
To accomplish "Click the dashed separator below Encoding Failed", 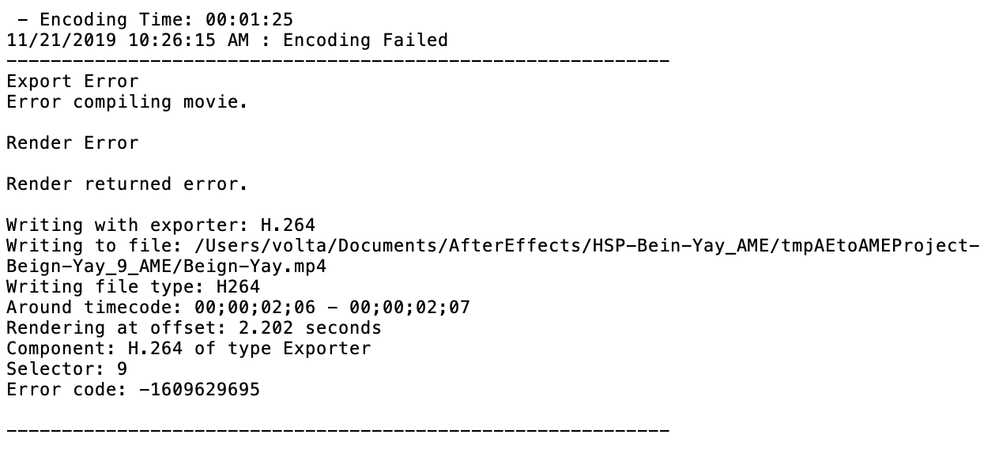I will tap(337, 61).
